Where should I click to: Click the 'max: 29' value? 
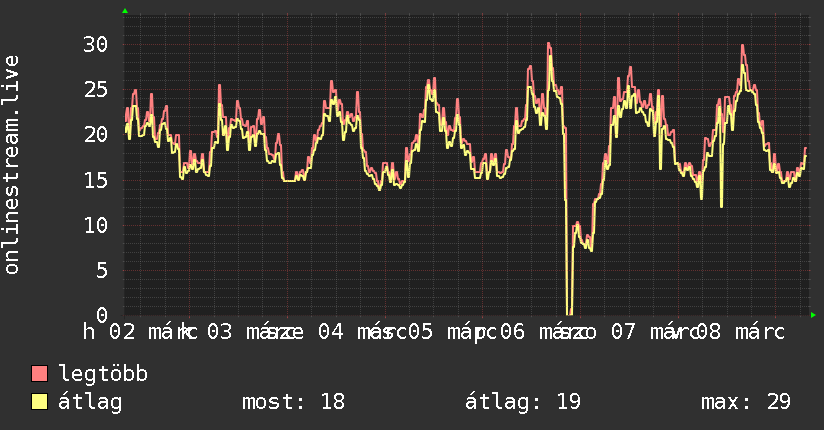click(x=746, y=402)
